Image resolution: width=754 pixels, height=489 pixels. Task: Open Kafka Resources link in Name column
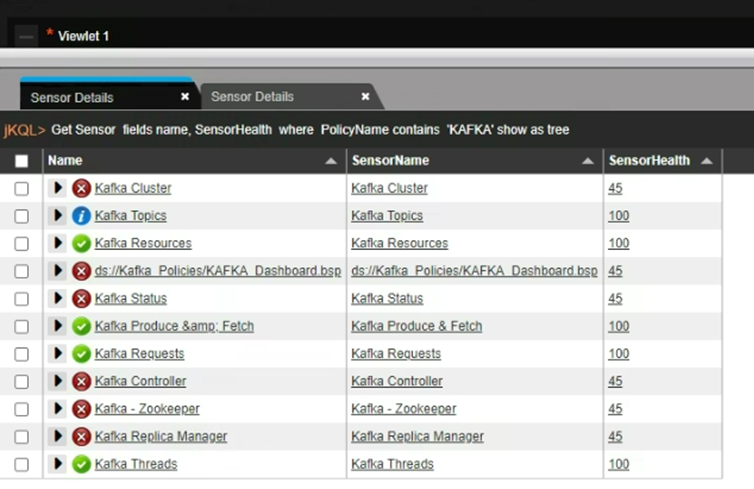click(x=143, y=243)
